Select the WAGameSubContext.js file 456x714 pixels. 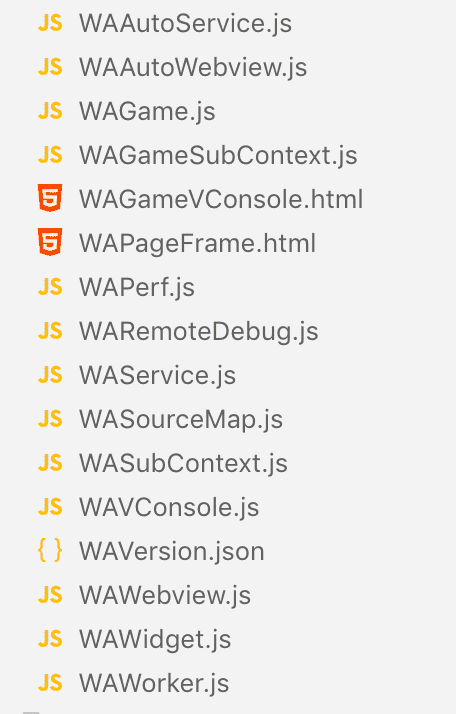[x=218, y=155]
